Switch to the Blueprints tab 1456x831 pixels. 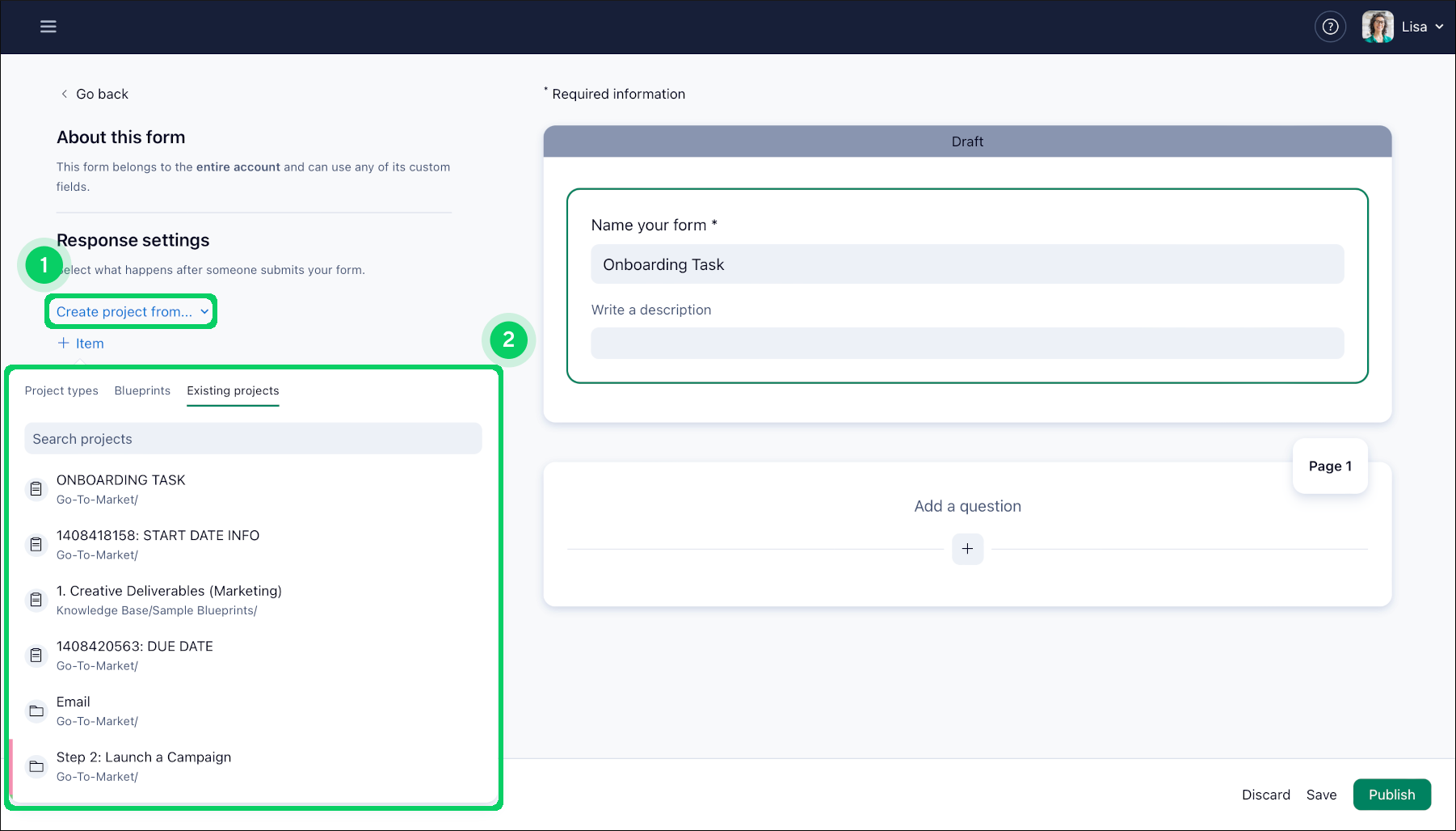tap(142, 390)
